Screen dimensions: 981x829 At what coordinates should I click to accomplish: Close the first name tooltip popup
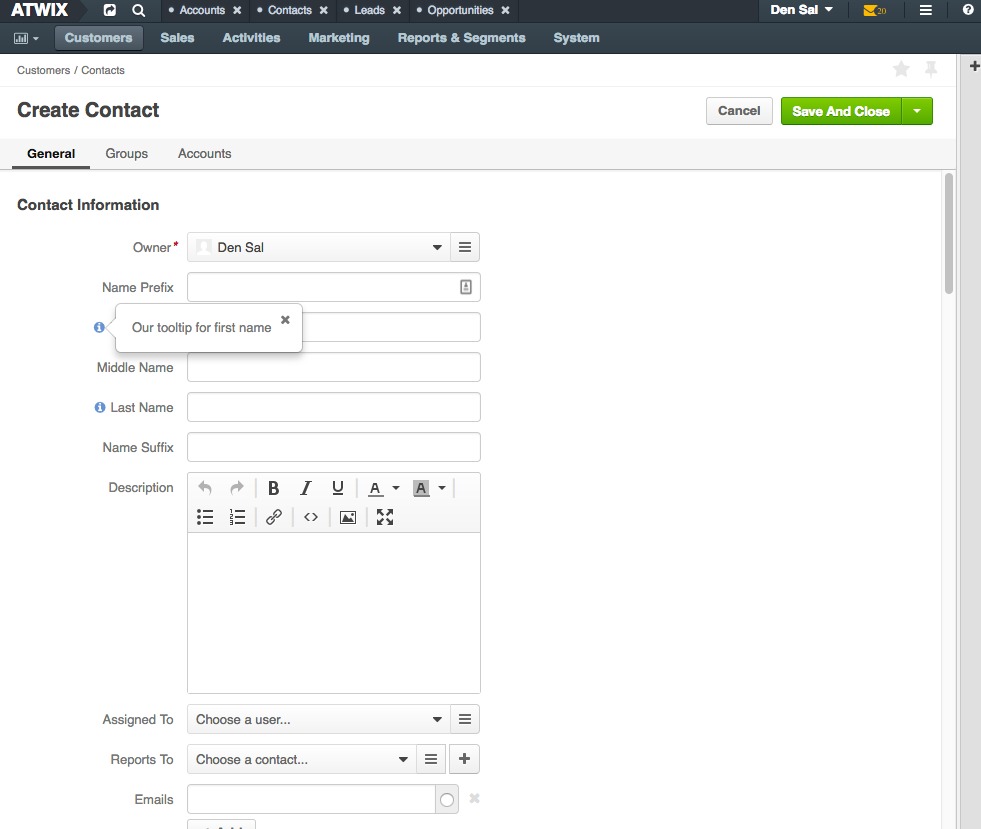(285, 320)
